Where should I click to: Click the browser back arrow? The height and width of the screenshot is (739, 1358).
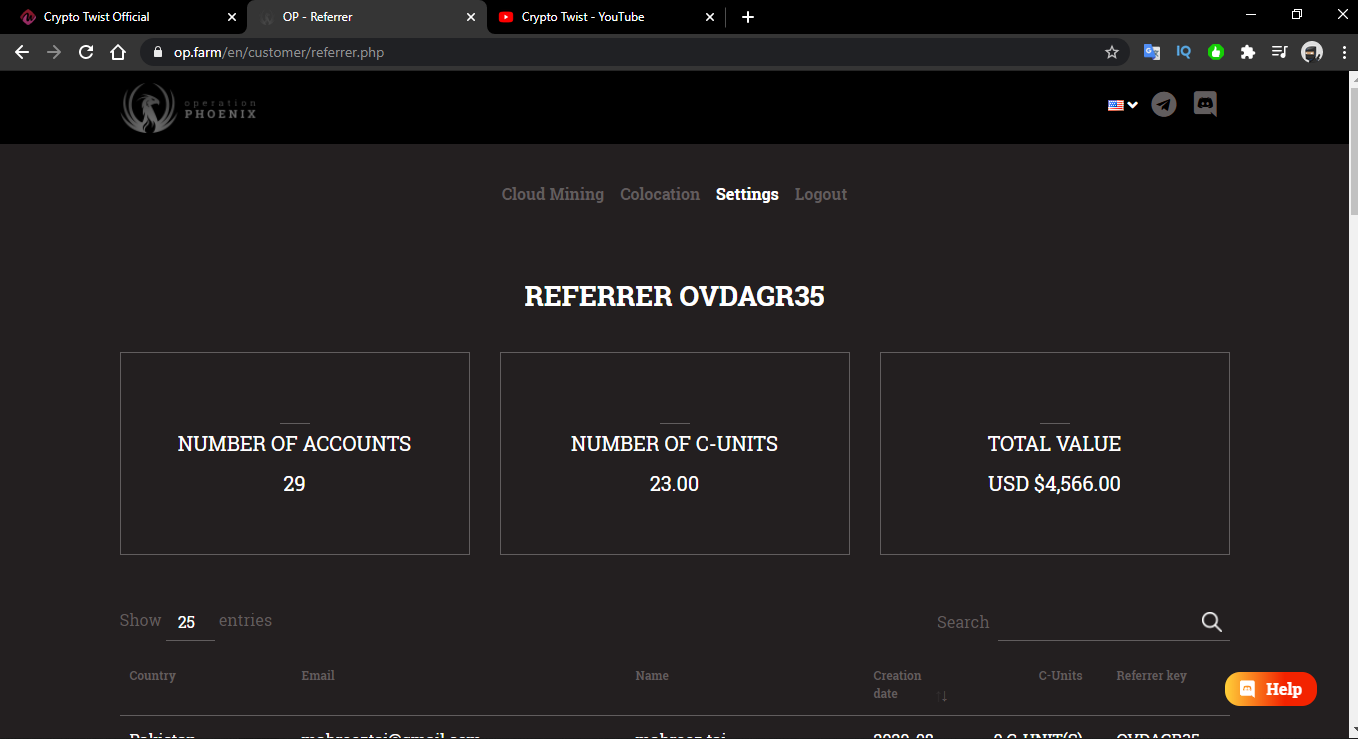click(x=22, y=52)
